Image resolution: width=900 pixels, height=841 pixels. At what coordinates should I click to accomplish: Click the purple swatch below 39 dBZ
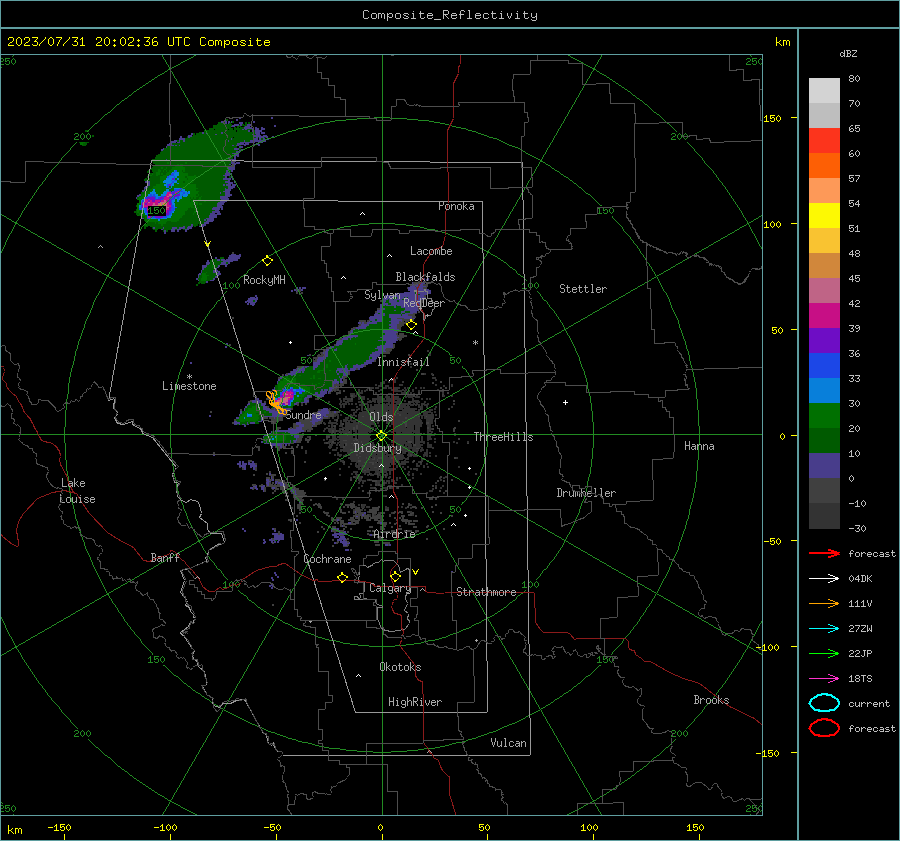824,341
